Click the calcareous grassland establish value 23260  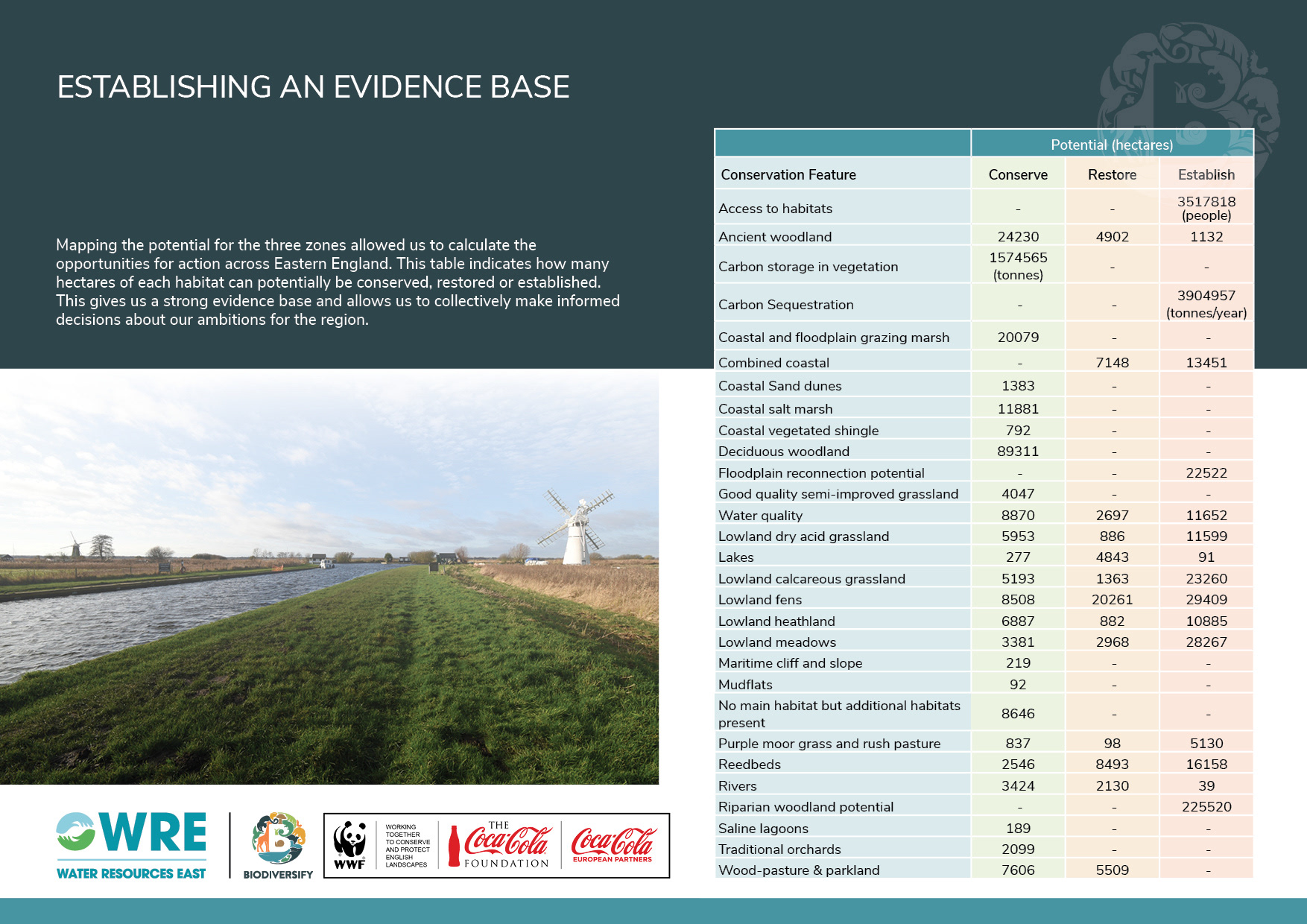1206,579
